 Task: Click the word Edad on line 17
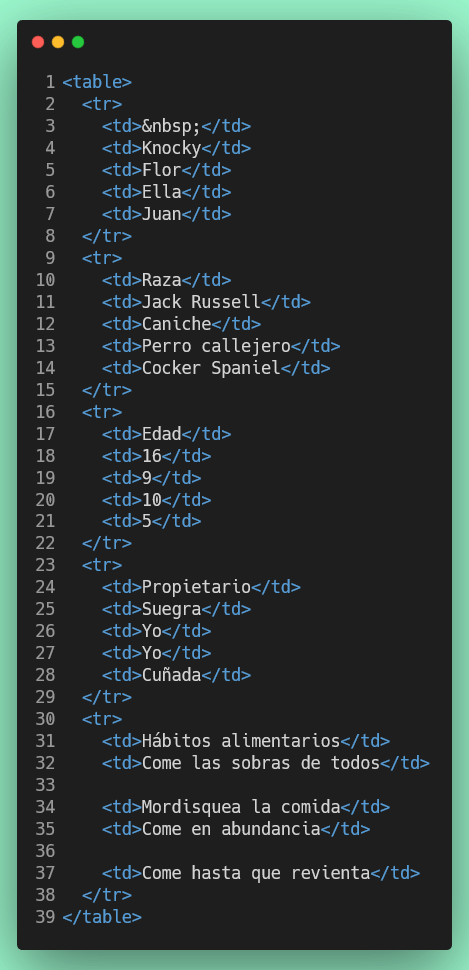point(161,434)
